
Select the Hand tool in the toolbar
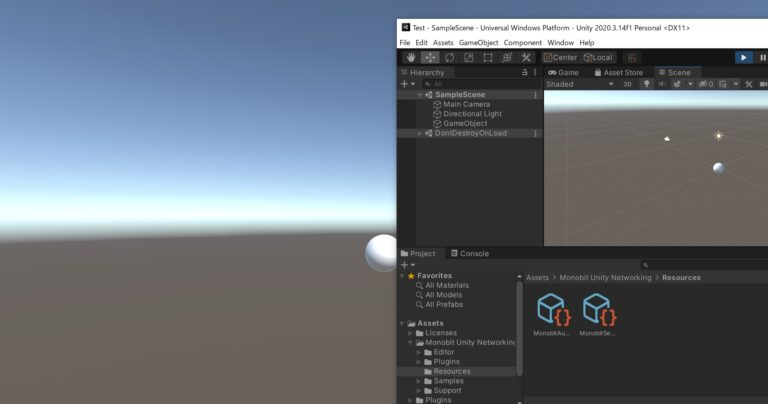point(411,58)
